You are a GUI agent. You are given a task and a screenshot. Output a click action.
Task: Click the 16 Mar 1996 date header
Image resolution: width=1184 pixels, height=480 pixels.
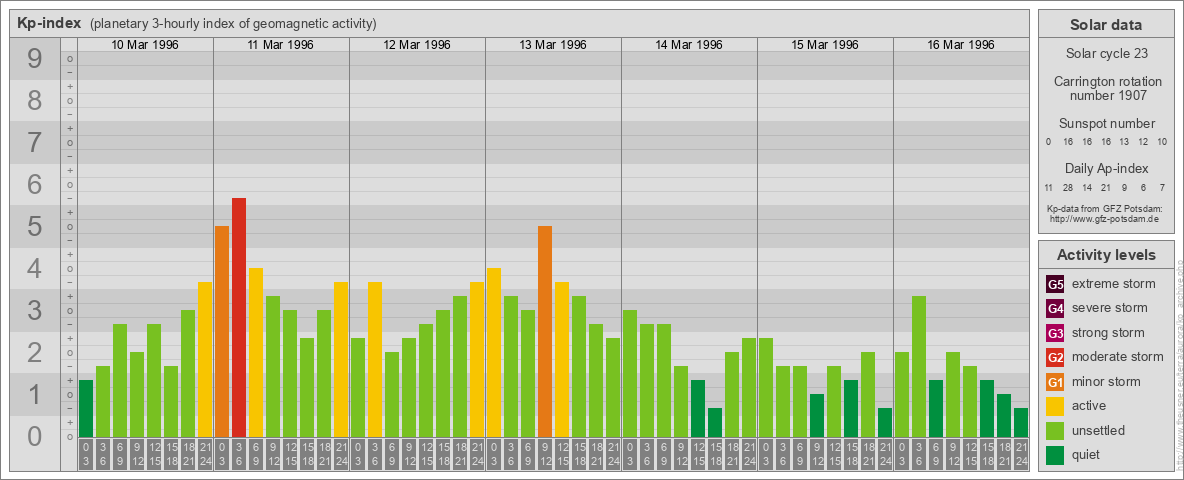click(x=960, y=45)
